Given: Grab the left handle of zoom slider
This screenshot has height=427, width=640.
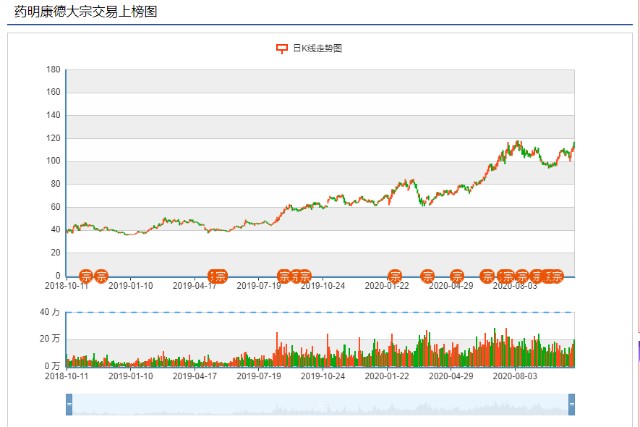Looking at the screenshot, I should click(69, 405).
